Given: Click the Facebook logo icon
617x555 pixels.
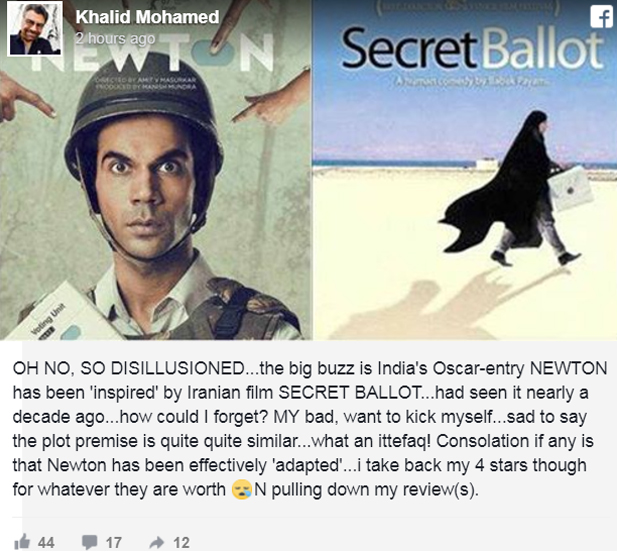Looking at the screenshot, I should 601,17.
